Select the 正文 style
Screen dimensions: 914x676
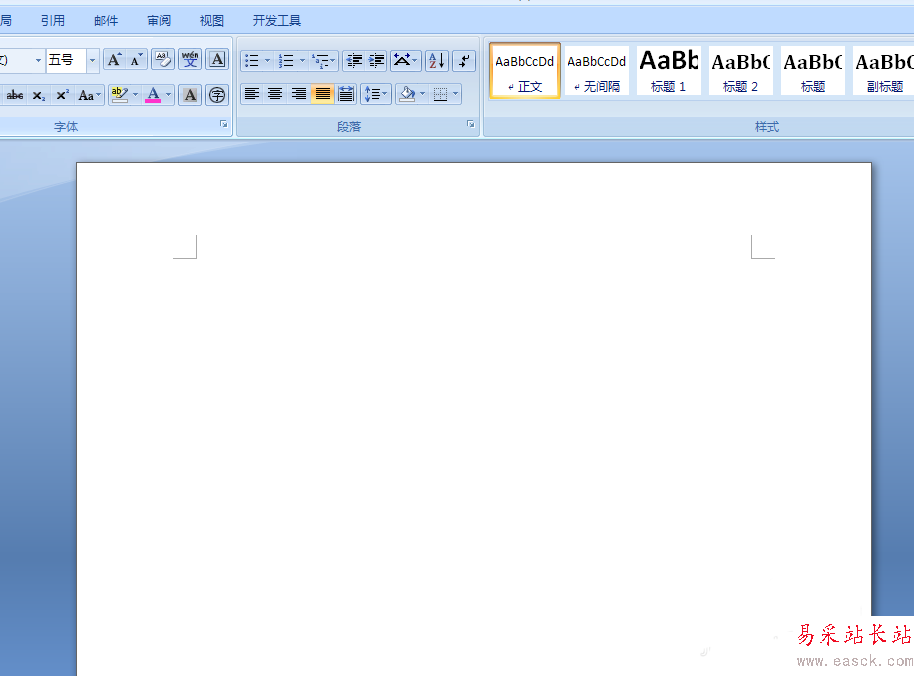click(x=525, y=71)
